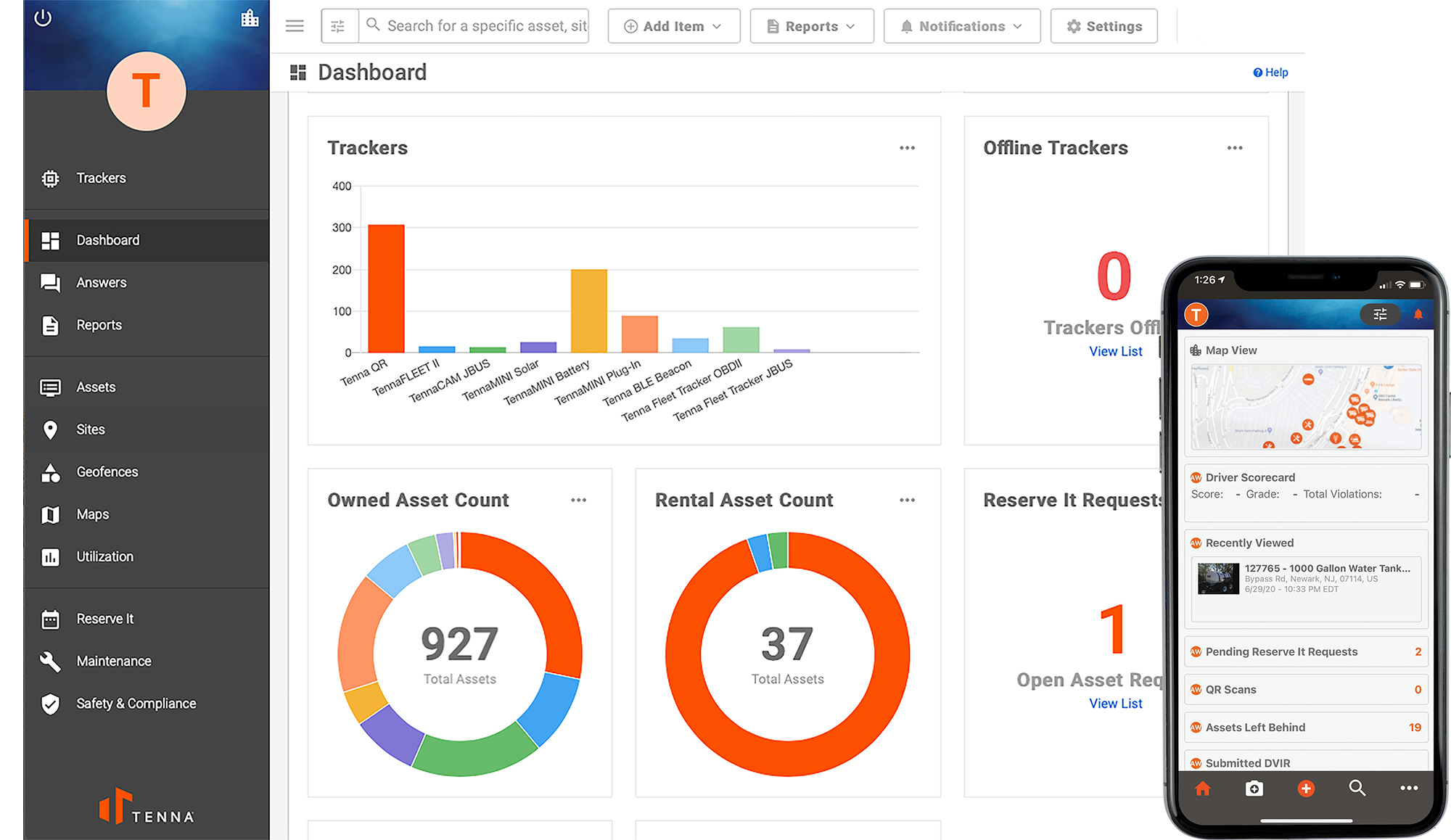Open Maintenance wrench icon in sidebar

coord(50,661)
